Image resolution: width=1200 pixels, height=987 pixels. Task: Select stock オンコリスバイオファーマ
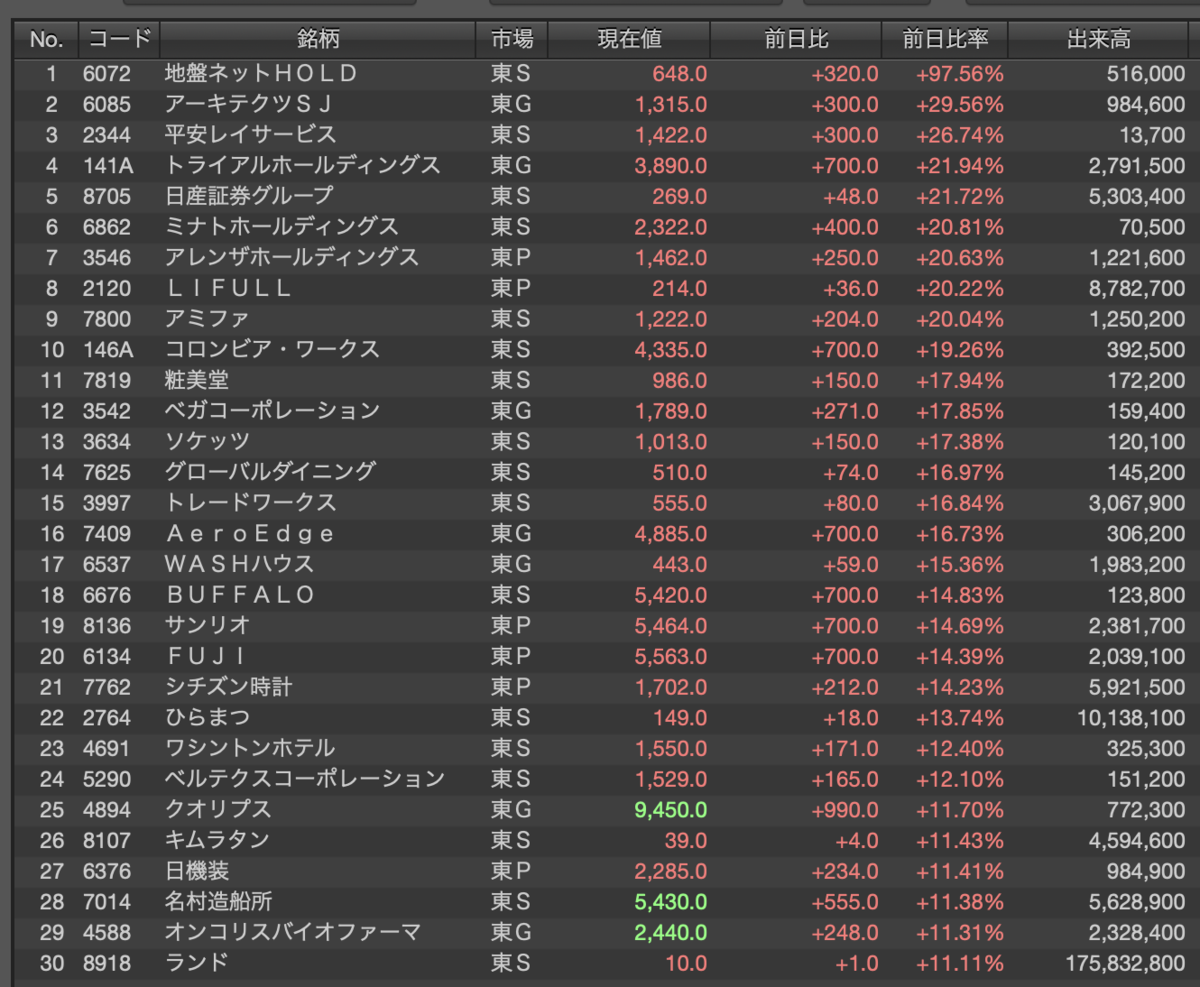click(292, 932)
